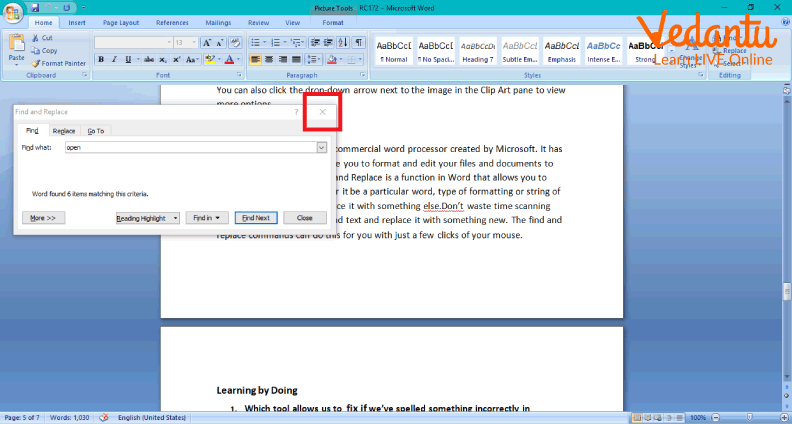Click the Cut command
The height and width of the screenshot is (424, 792).
point(47,37)
